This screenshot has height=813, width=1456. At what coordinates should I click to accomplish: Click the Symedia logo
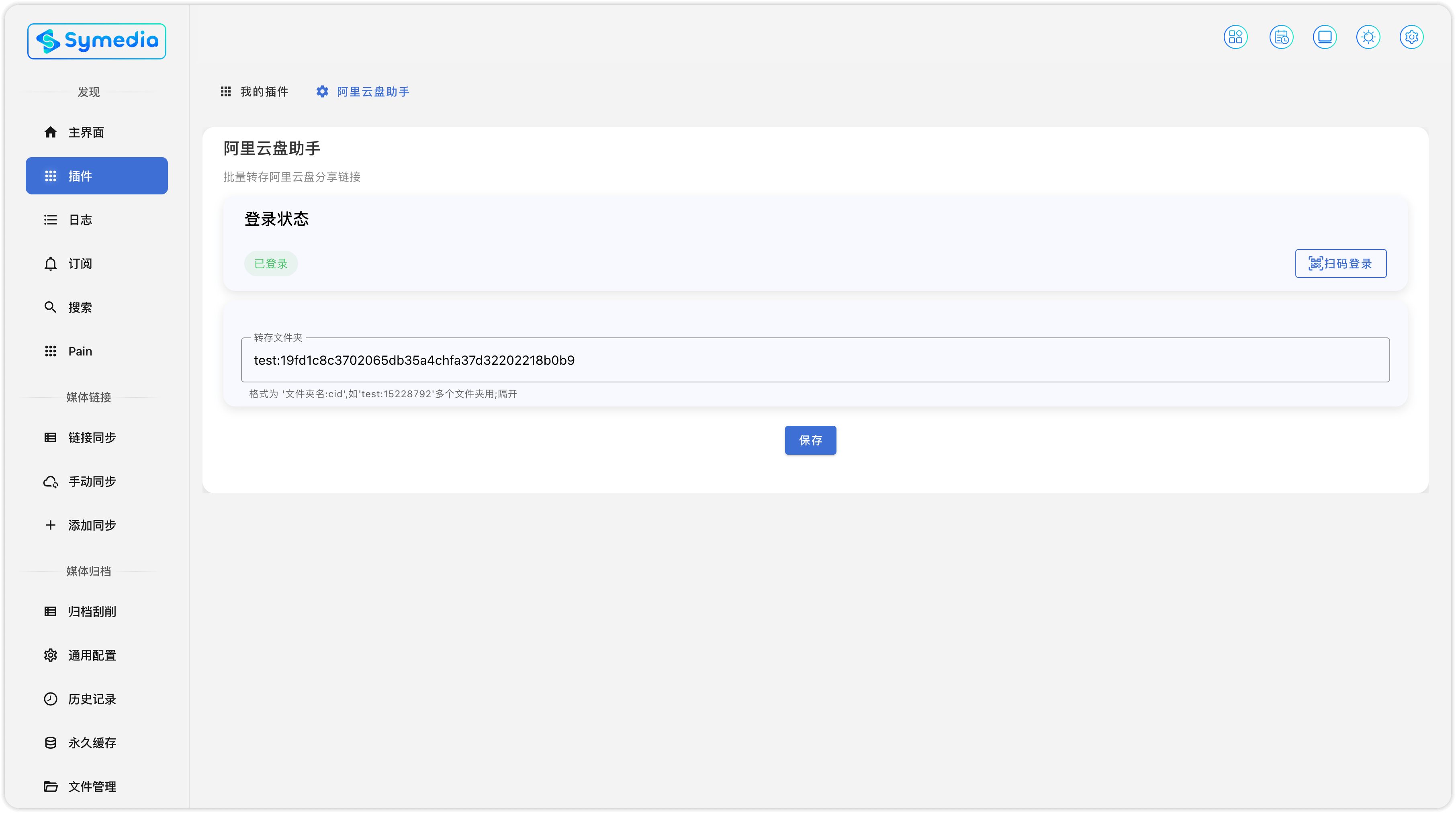tap(97, 41)
